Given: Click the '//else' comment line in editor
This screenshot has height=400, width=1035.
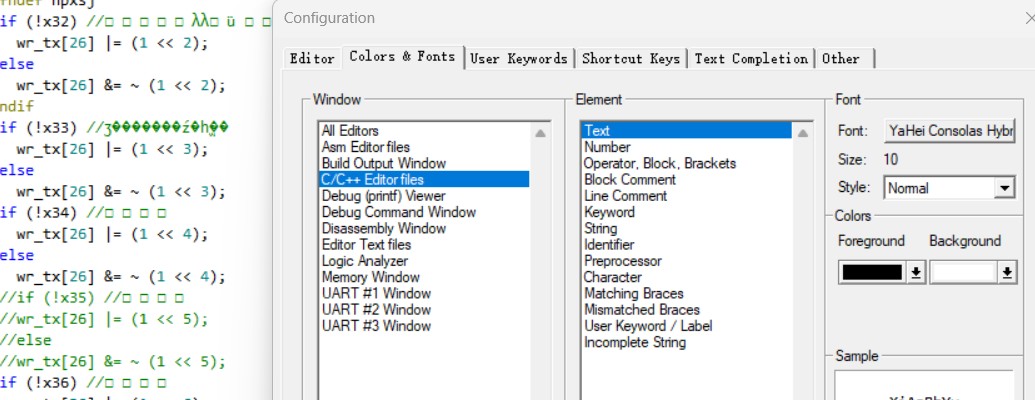Looking at the screenshot, I should (26, 341).
